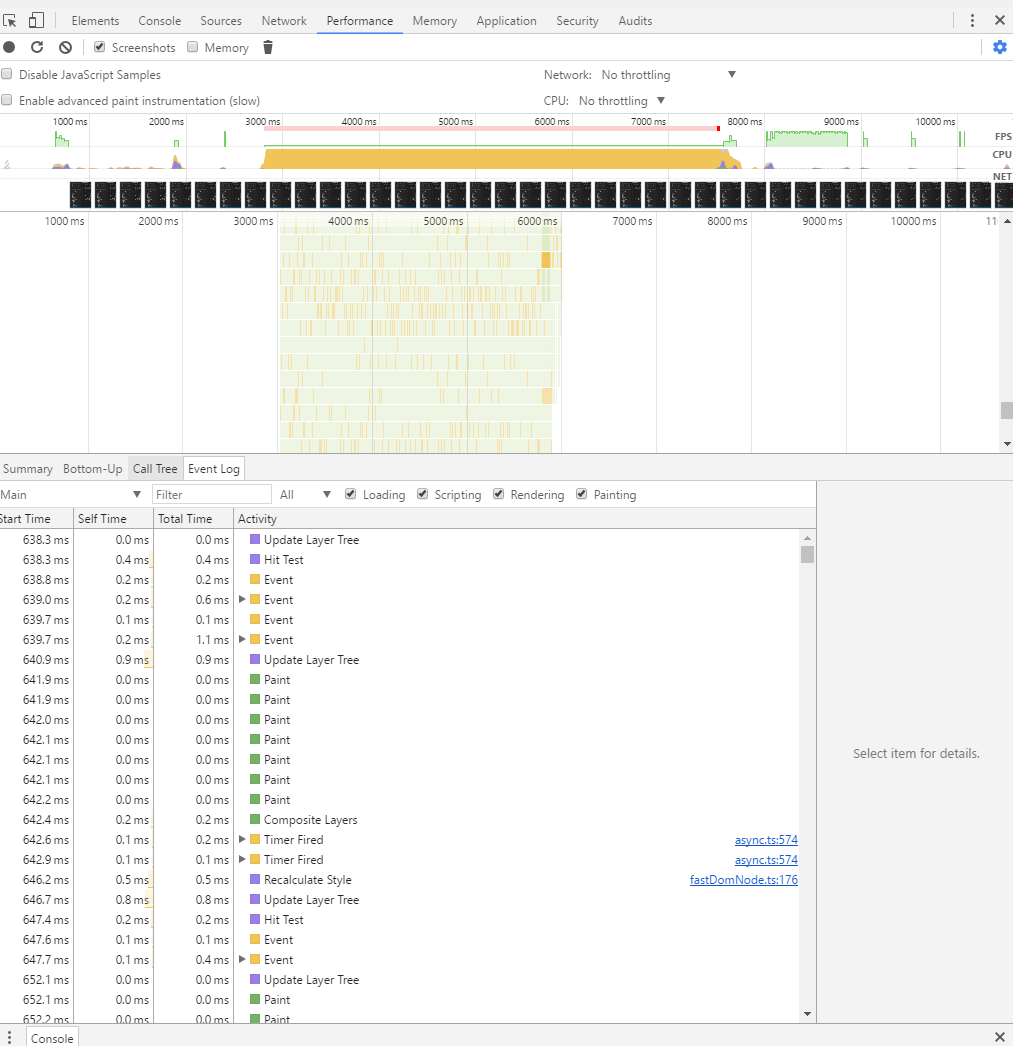Toggle the Screenshots checkbox
The width and height of the screenshot is (1013, 1046).
click(99, 47)
